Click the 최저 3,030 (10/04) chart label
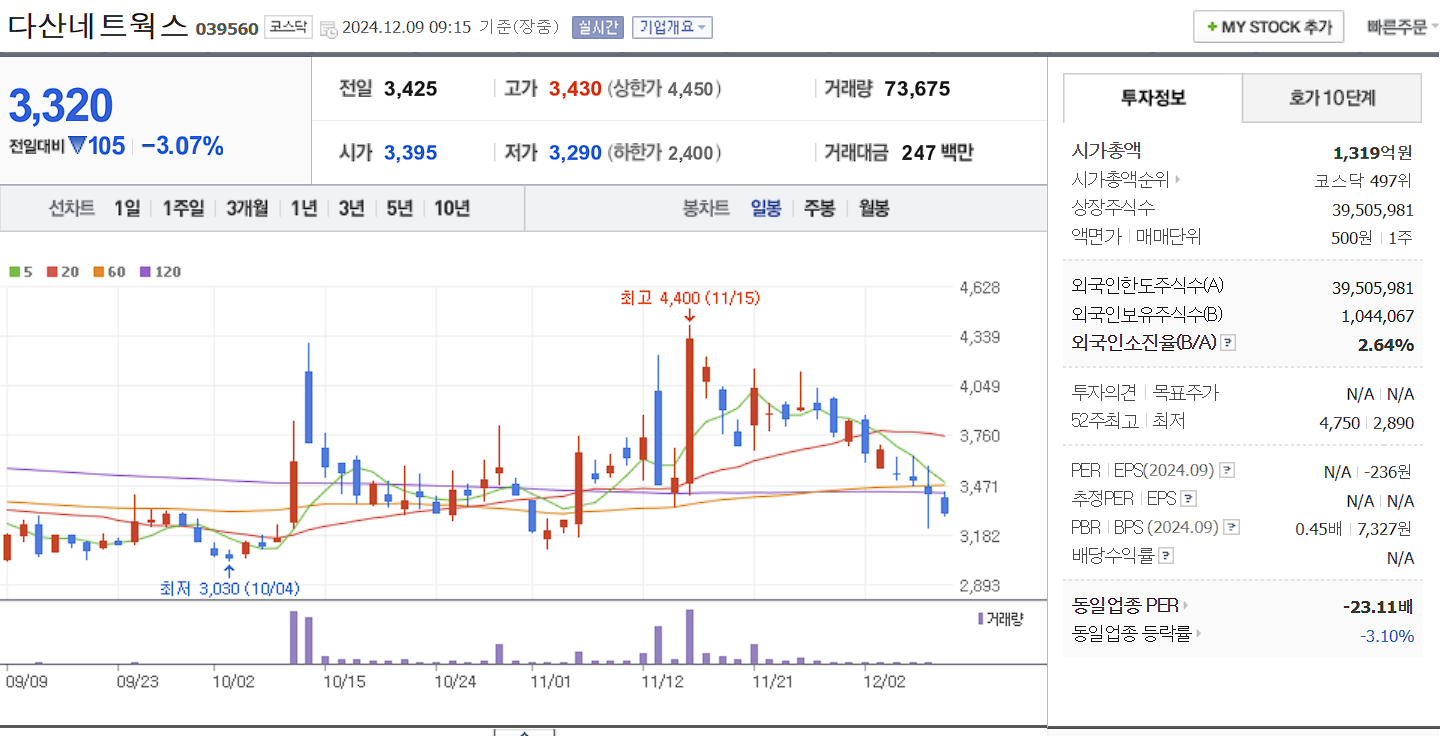 [229, 588]
